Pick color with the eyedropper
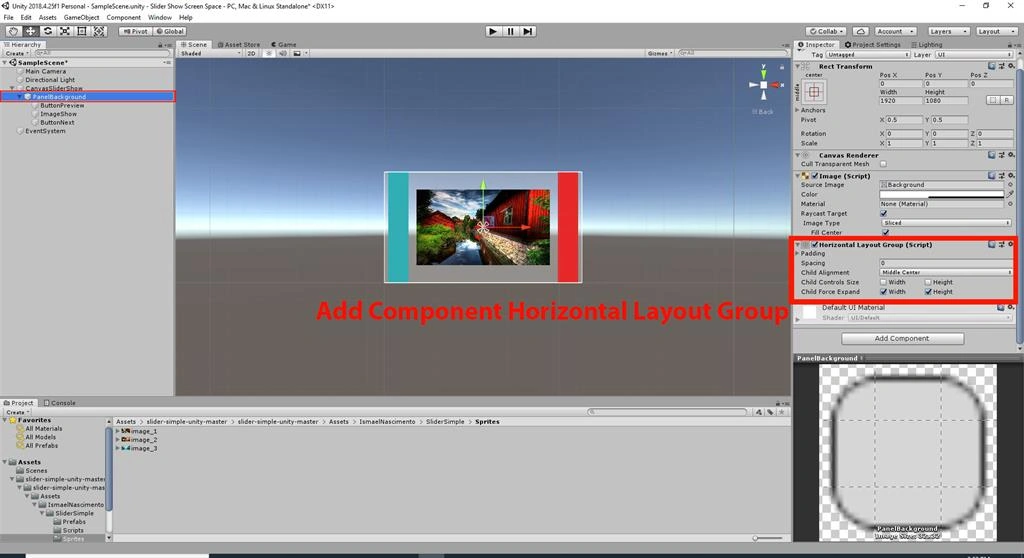1024x558 pixels. pyautogui.click(x=1010, y=195)
